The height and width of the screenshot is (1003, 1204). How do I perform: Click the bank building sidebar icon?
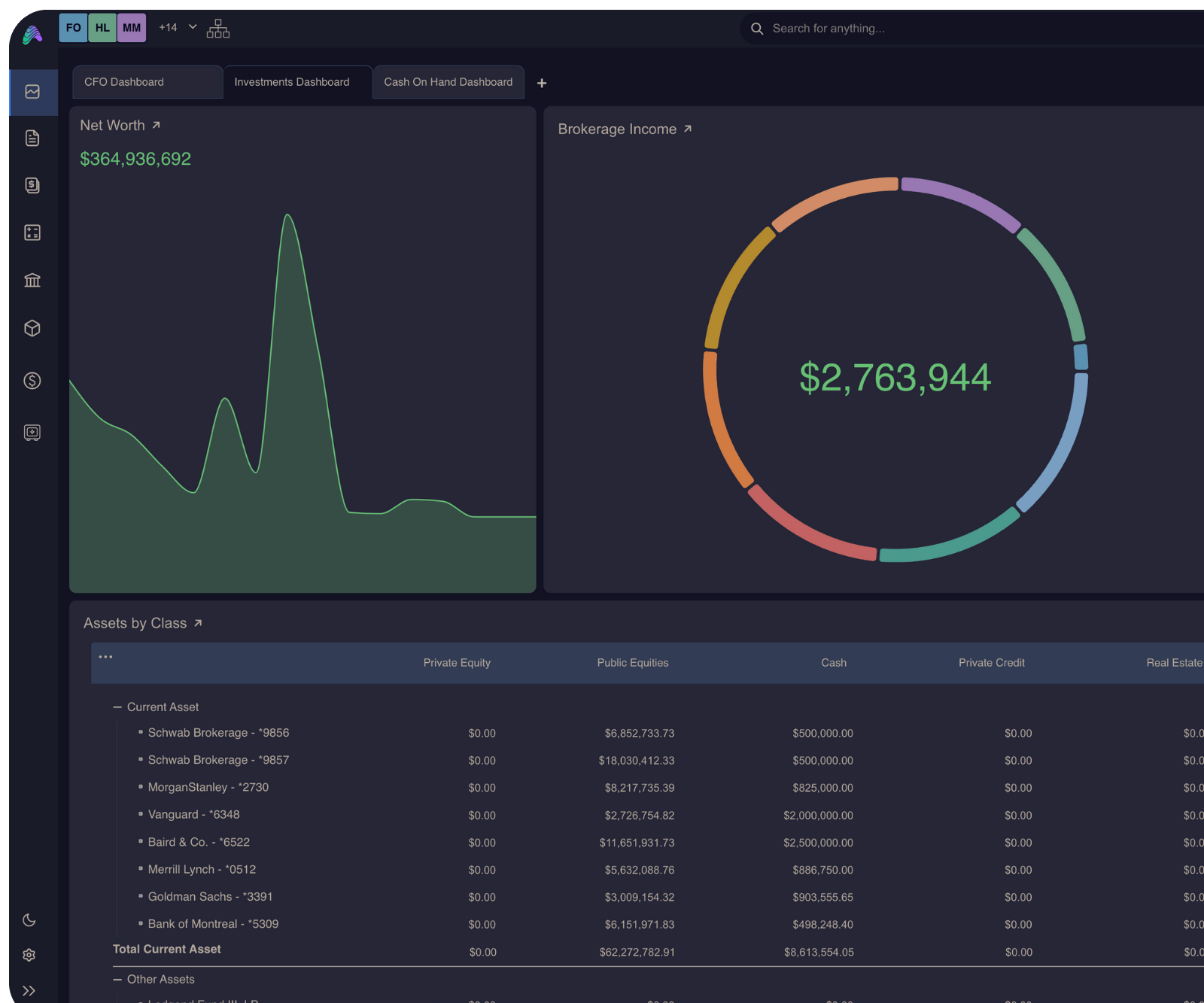32,281
